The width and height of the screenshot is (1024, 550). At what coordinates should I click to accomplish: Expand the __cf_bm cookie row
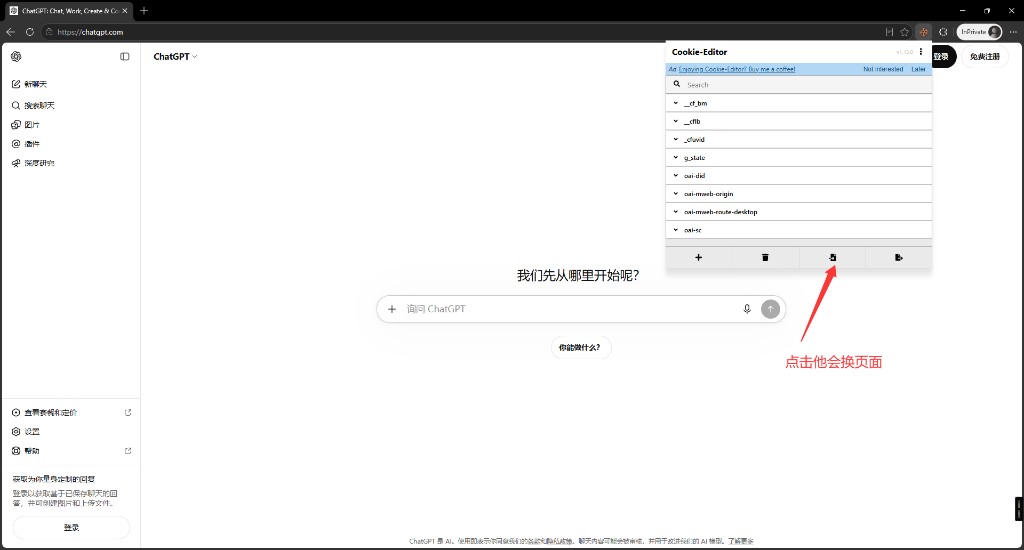tap(799, 103)
